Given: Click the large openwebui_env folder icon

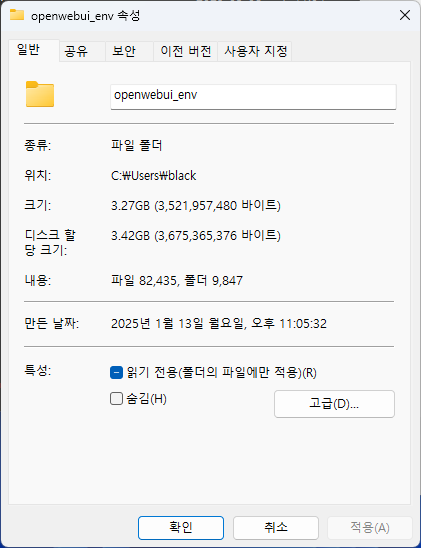Looking at the screenshot, I should [40, 94].
